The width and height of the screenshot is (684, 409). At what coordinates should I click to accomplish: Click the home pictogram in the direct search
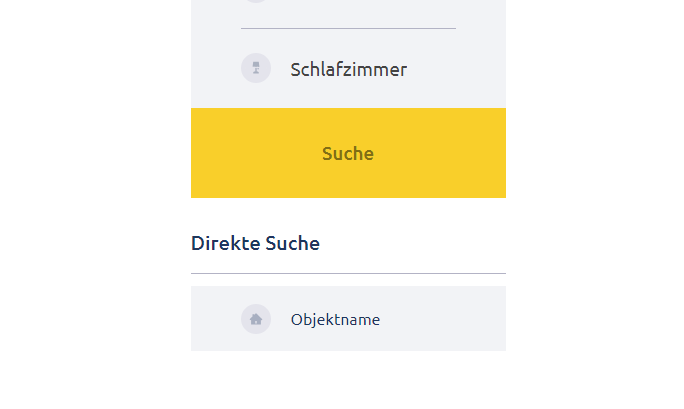[x=256, y=319]
